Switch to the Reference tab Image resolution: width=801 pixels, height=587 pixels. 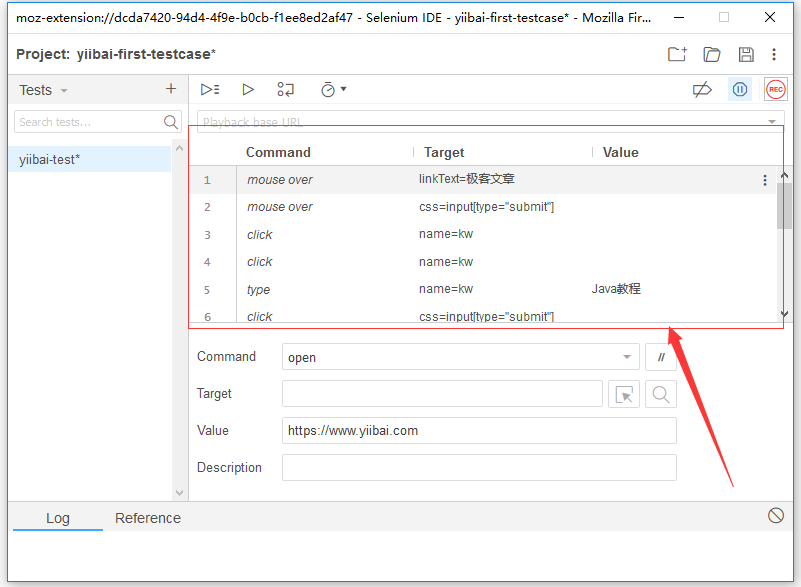click(x=148, y=518)
